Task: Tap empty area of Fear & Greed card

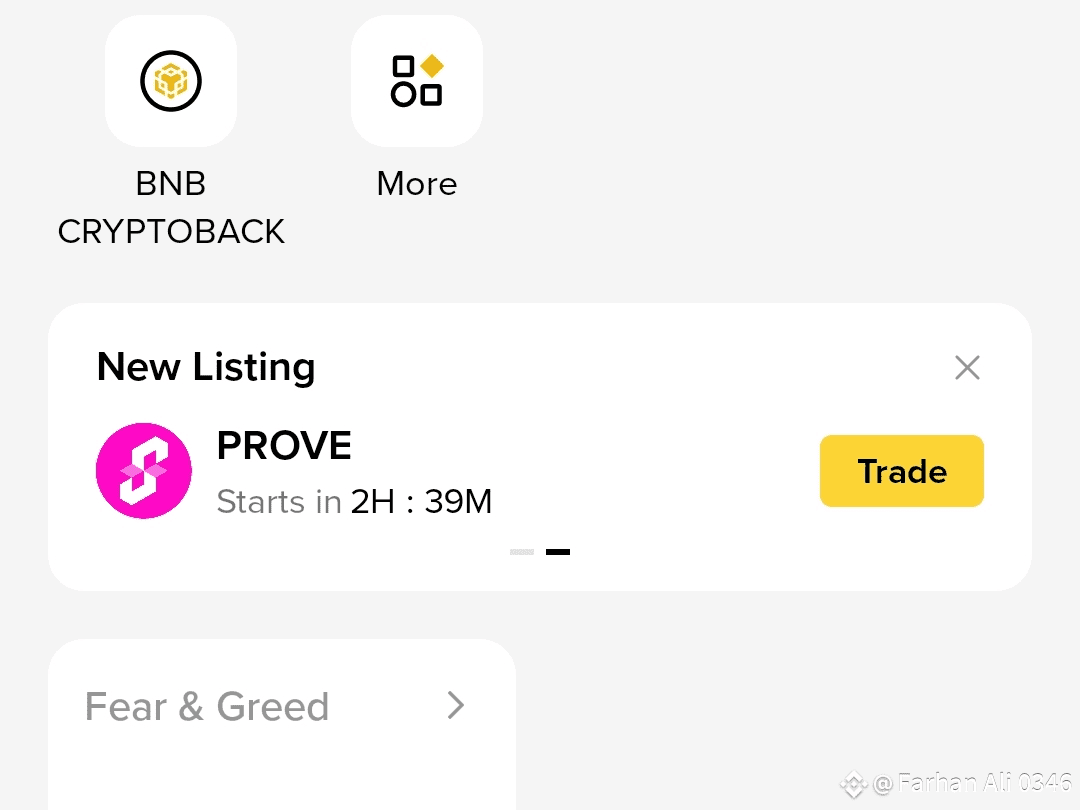Action: tap(282, 771)
